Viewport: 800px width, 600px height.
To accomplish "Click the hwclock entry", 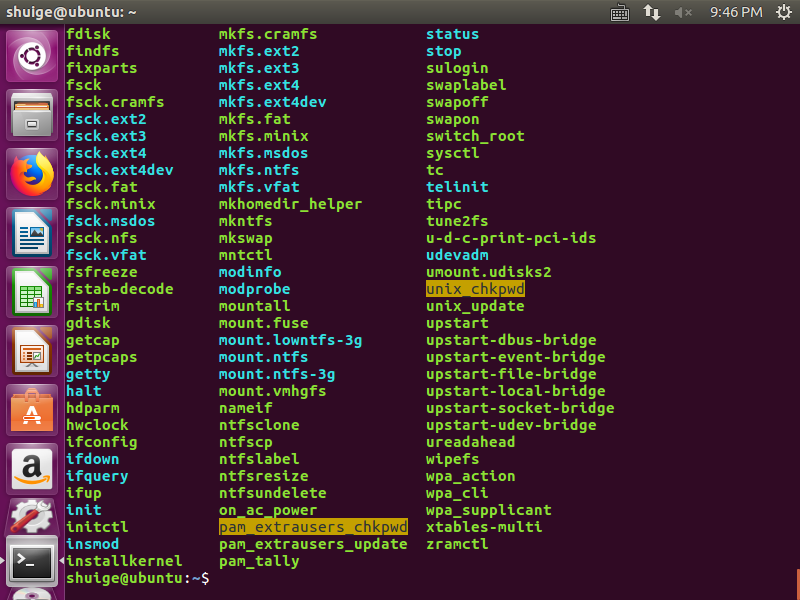I will (x=97, y=425).
